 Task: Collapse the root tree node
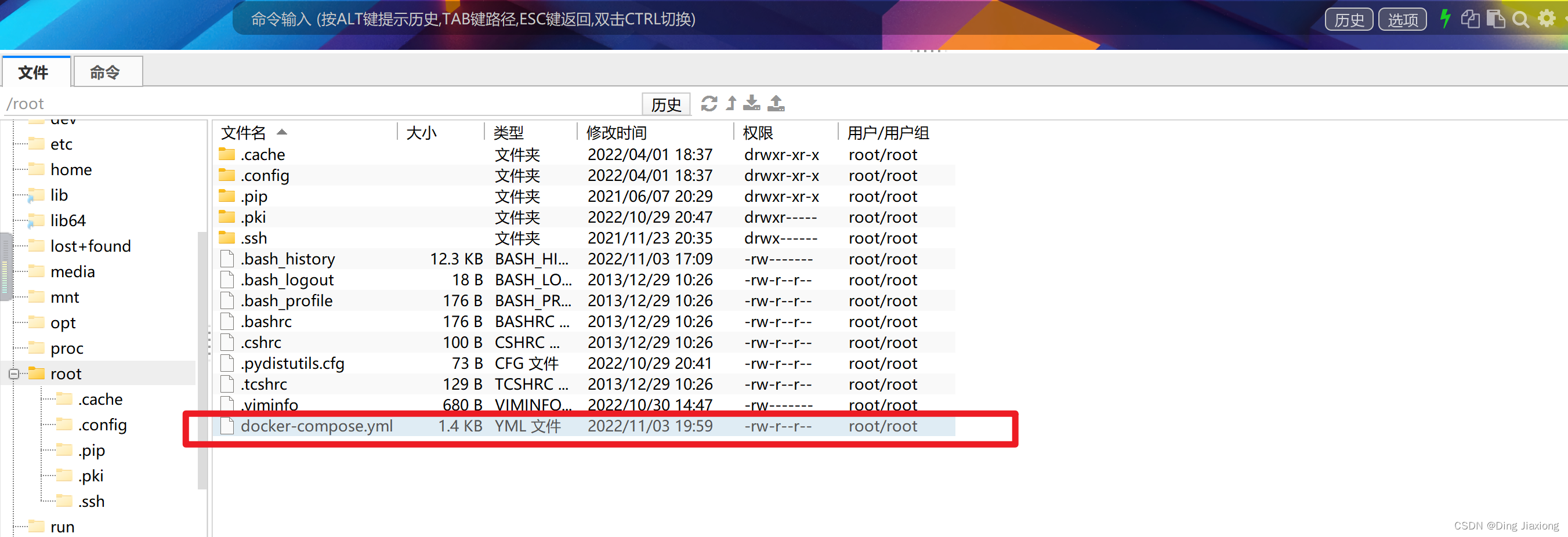[x=13, y=374]
